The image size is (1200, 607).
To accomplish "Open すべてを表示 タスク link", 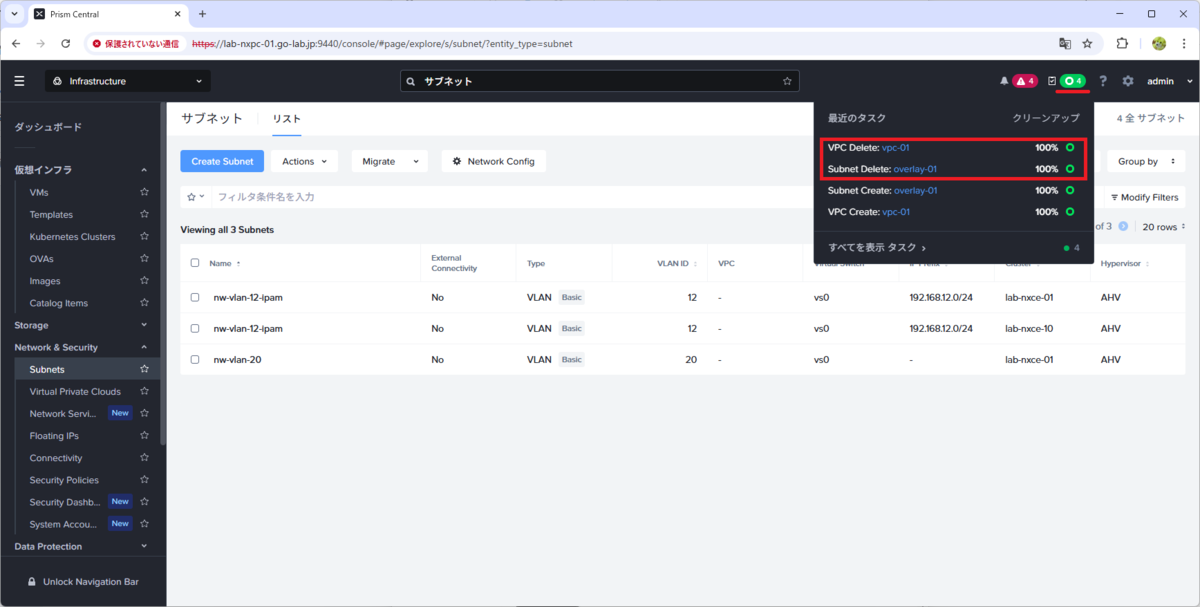I will click(877, 247).
